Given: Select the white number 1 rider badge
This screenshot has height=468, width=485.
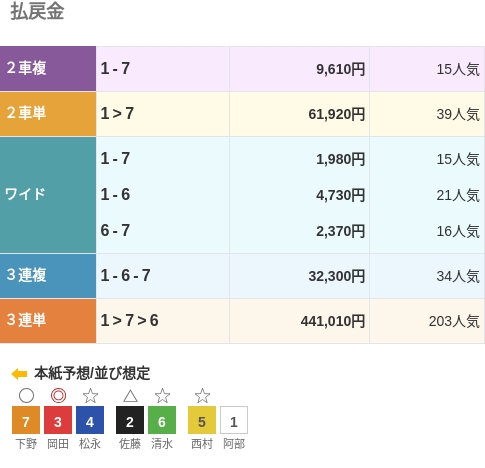Looking at the screenshot, I should (234, 420).
